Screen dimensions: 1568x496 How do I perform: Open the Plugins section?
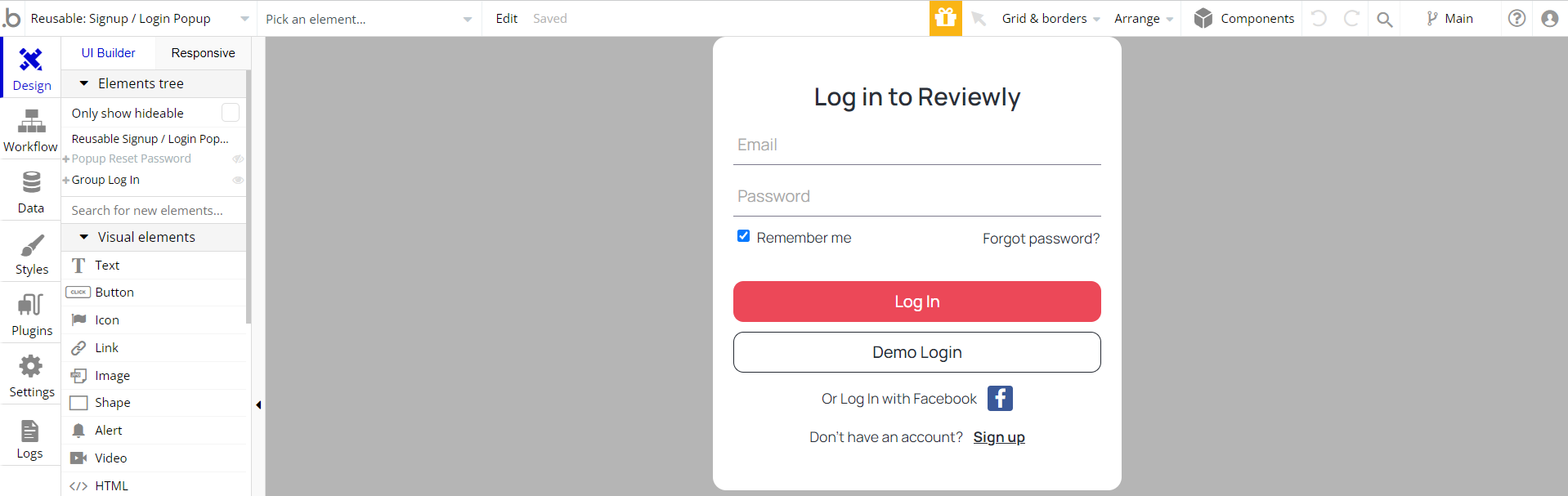click(31, 315)
